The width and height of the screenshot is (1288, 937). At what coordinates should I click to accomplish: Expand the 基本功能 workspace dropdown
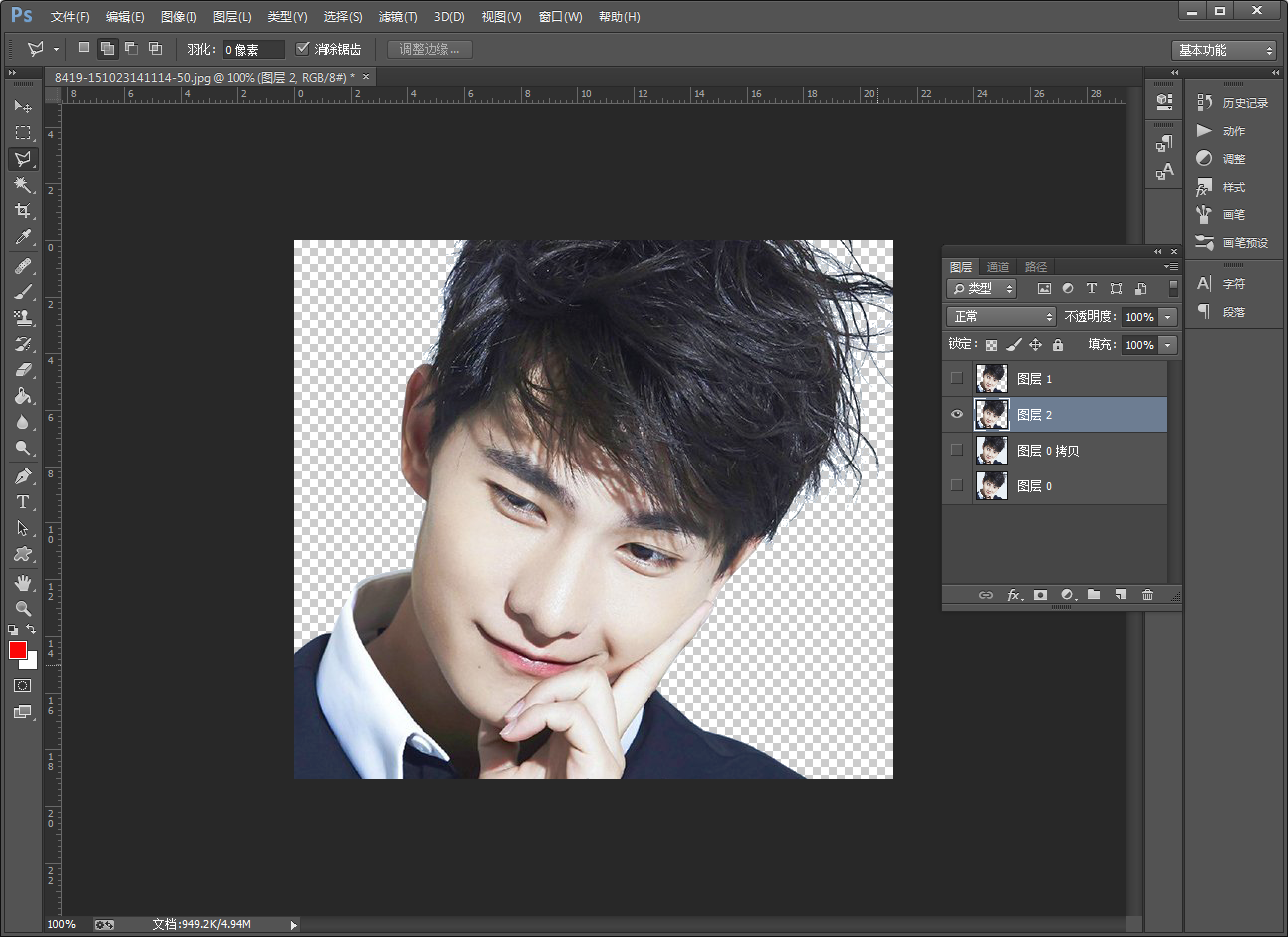tap(1223, 50)
